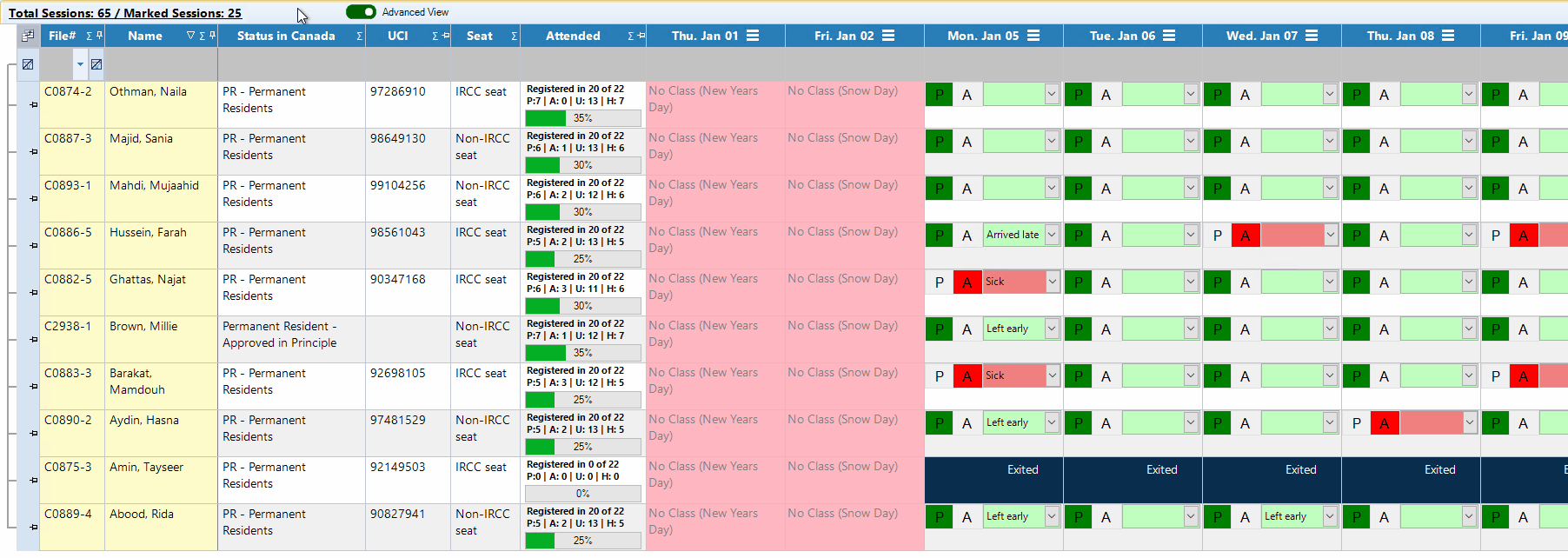Turn off the Advanced View toggle

(x=361, y=12)
